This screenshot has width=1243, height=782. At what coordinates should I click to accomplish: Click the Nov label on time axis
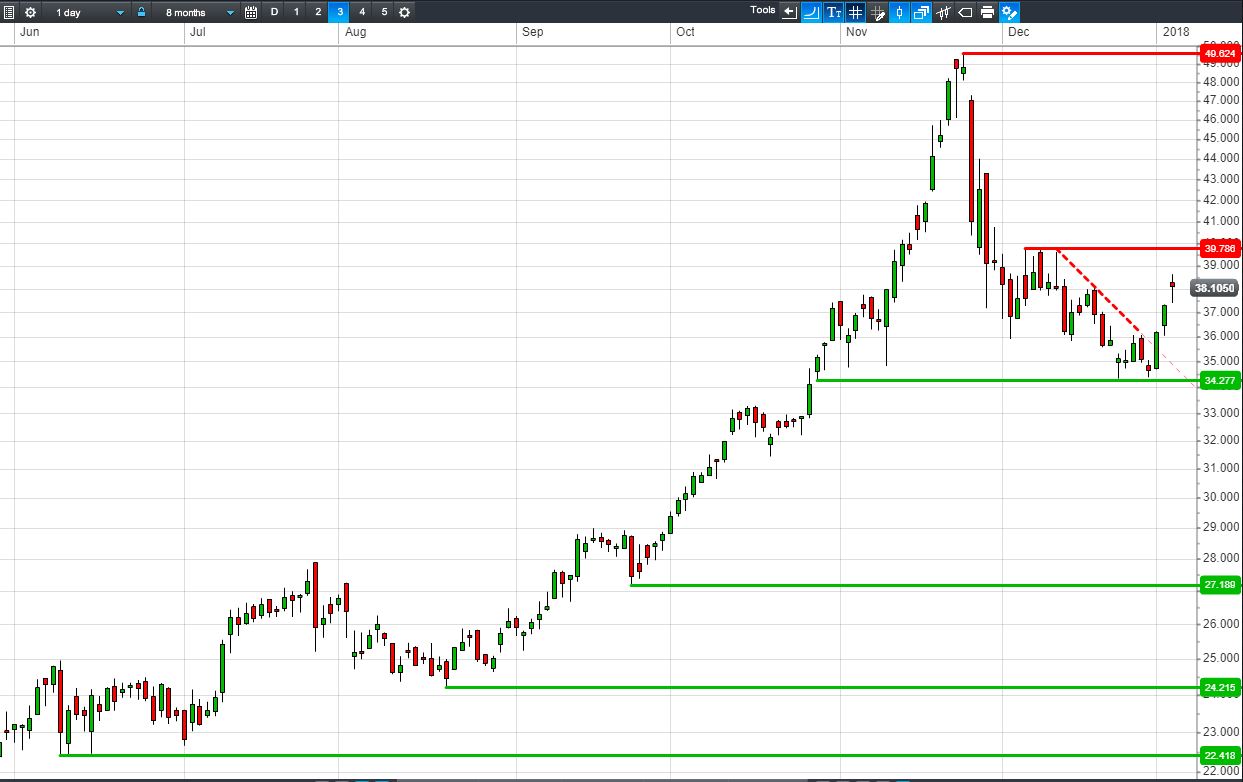pyautogui.click(x=855, y=32)
